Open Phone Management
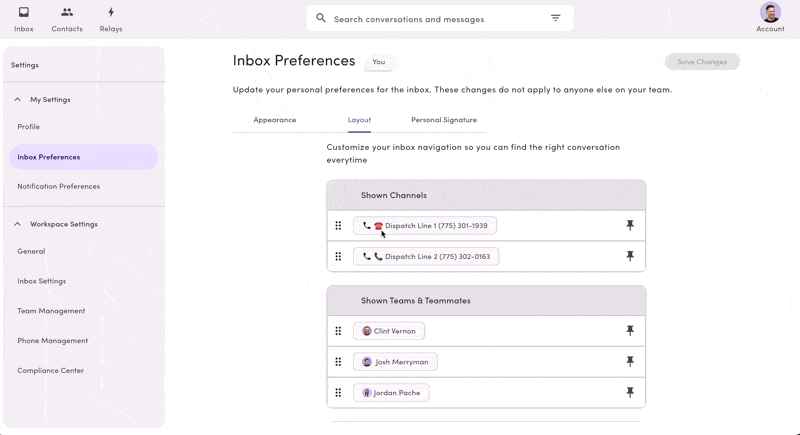Image resolution: width=800 pixels, height=435 pixels. coord(53,341)
